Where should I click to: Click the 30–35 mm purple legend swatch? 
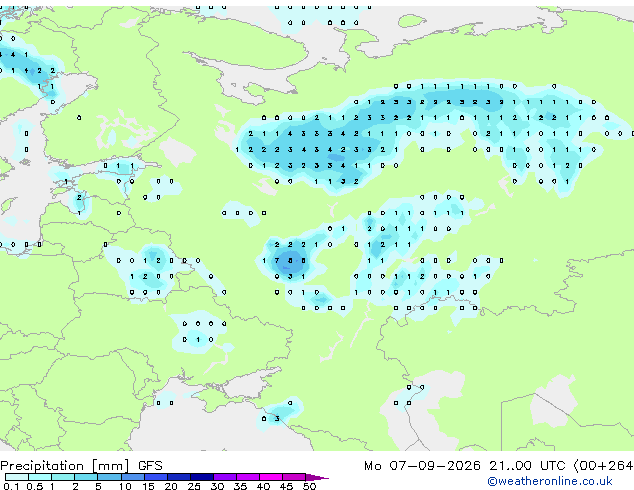click(x=225, y=477)
